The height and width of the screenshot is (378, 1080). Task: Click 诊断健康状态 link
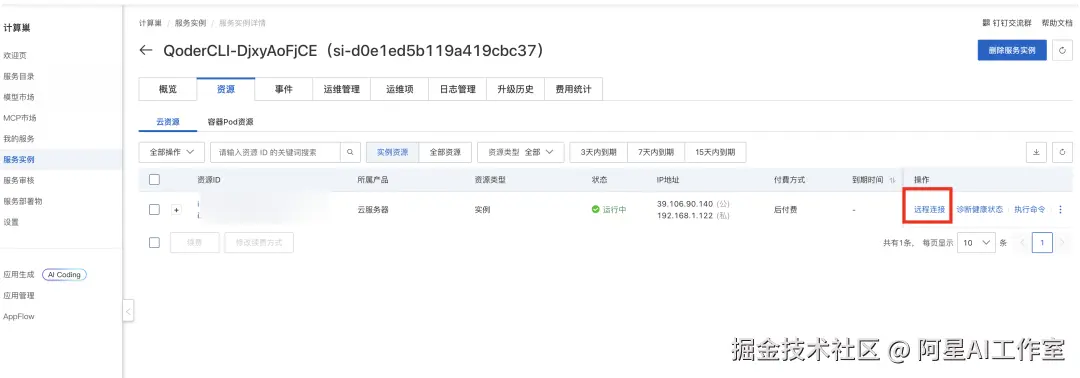(979, 209)
